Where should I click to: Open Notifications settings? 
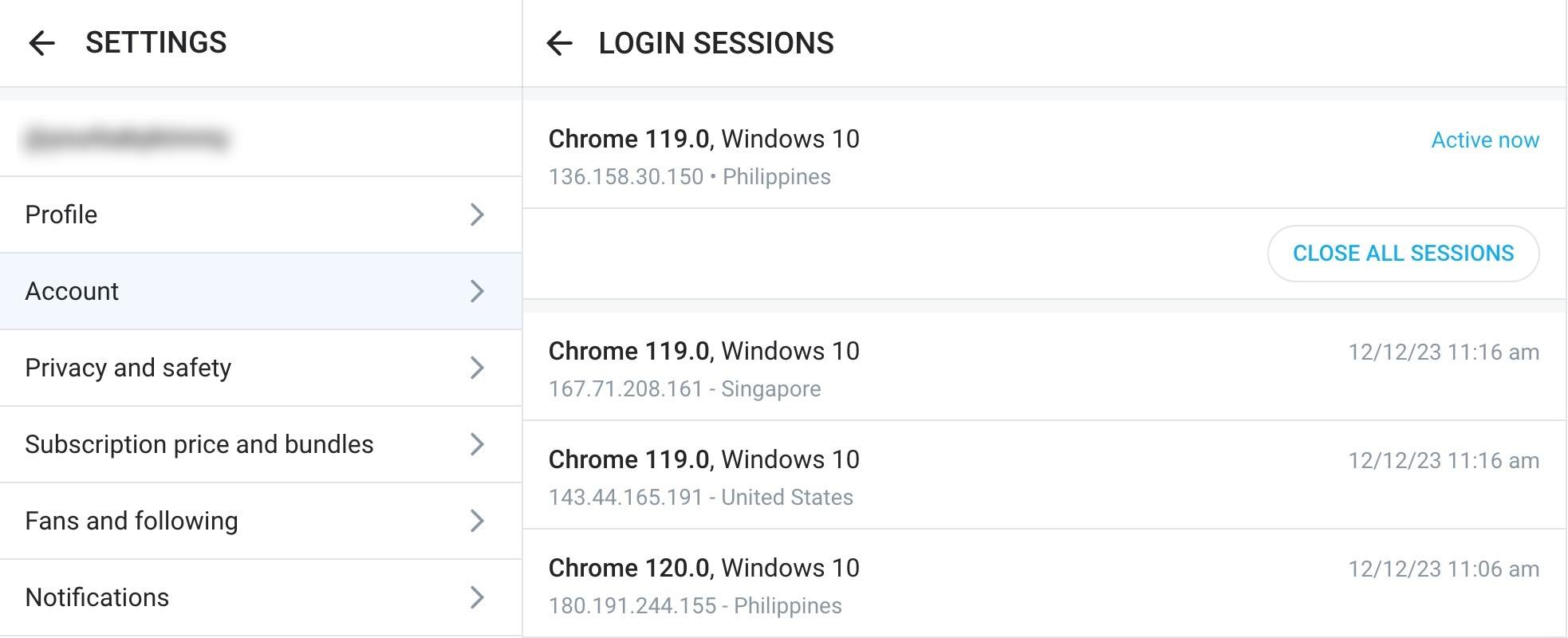click(261, 597)
